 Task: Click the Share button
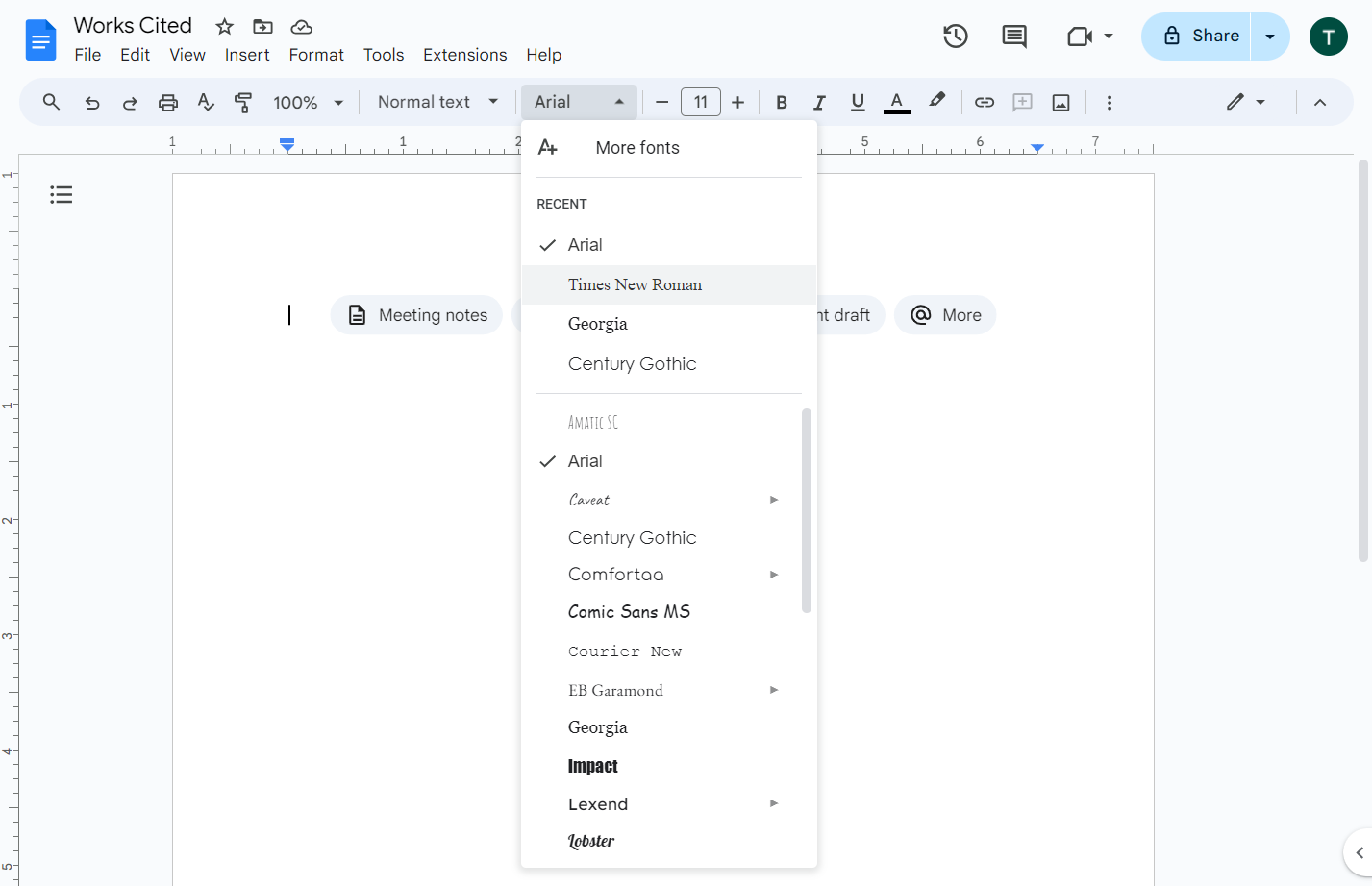[x=1196, y=37]
